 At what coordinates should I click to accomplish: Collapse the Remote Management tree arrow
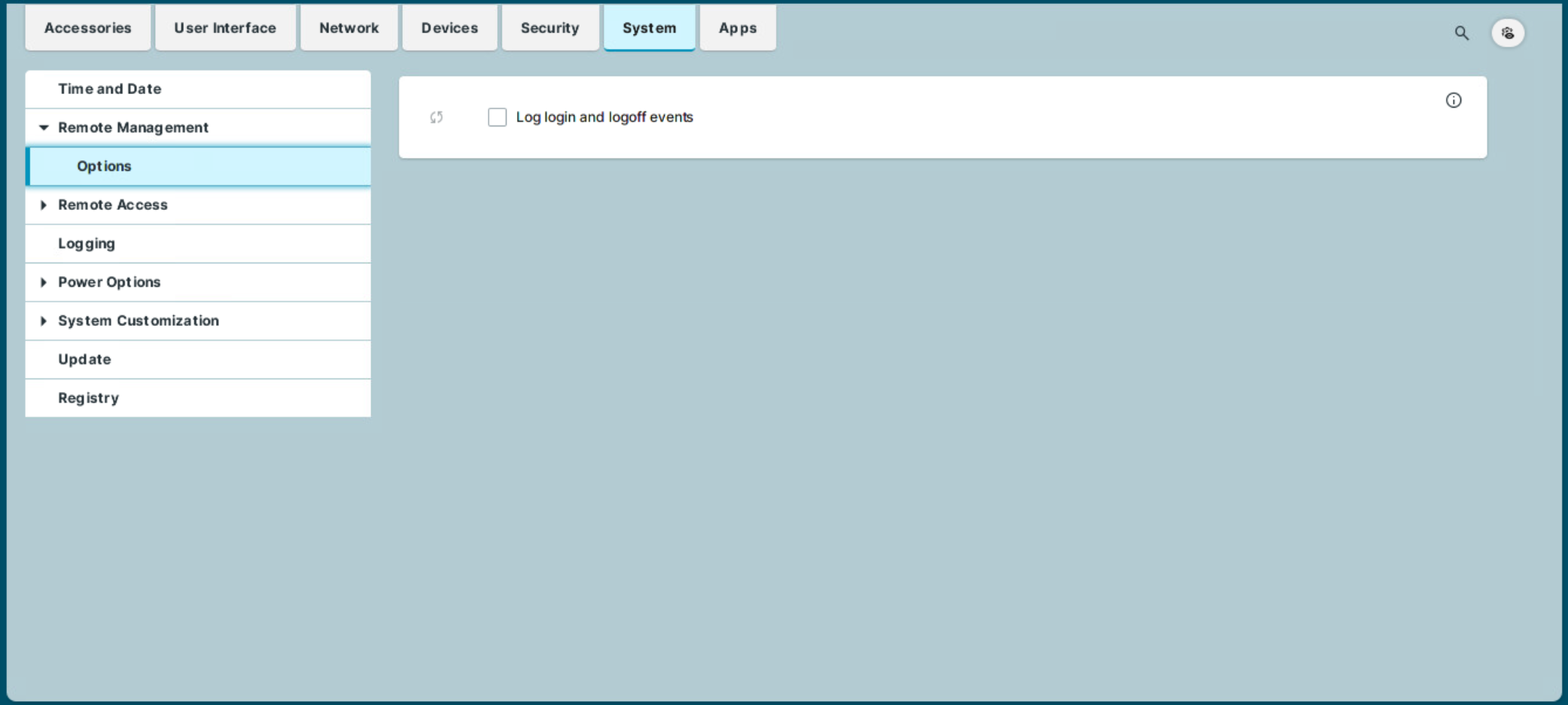(44, 128)
